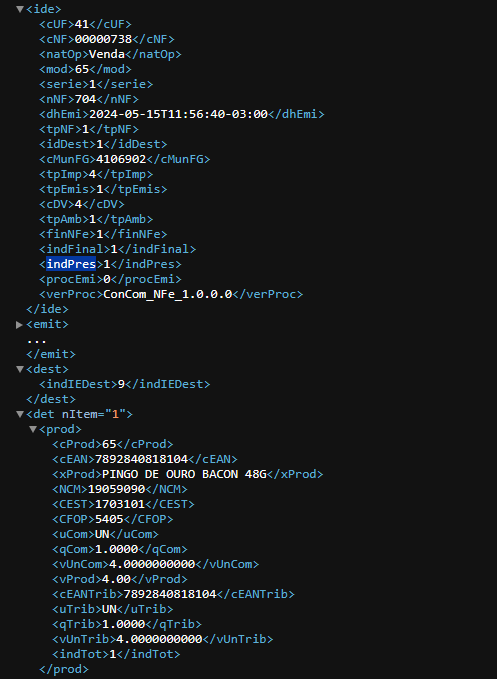The image size is (497, 679).
Task: Click the NCM value 19059090
Action: tap(116, 489)
